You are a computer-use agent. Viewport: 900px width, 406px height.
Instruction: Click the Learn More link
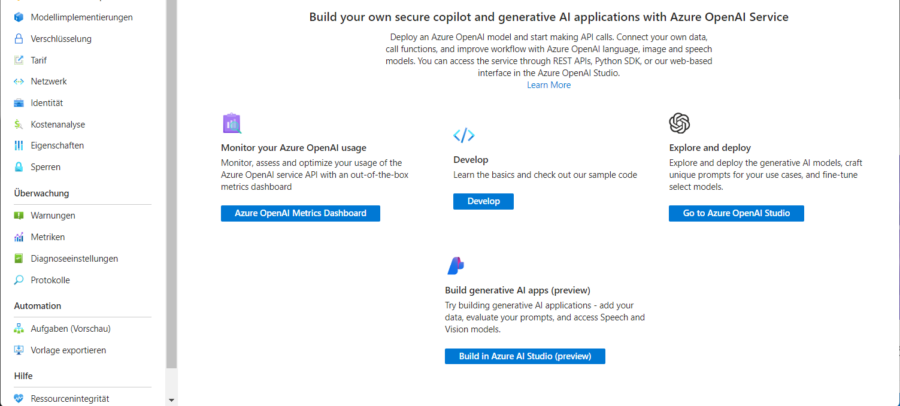pyautogui.click(x=549, y=85)
